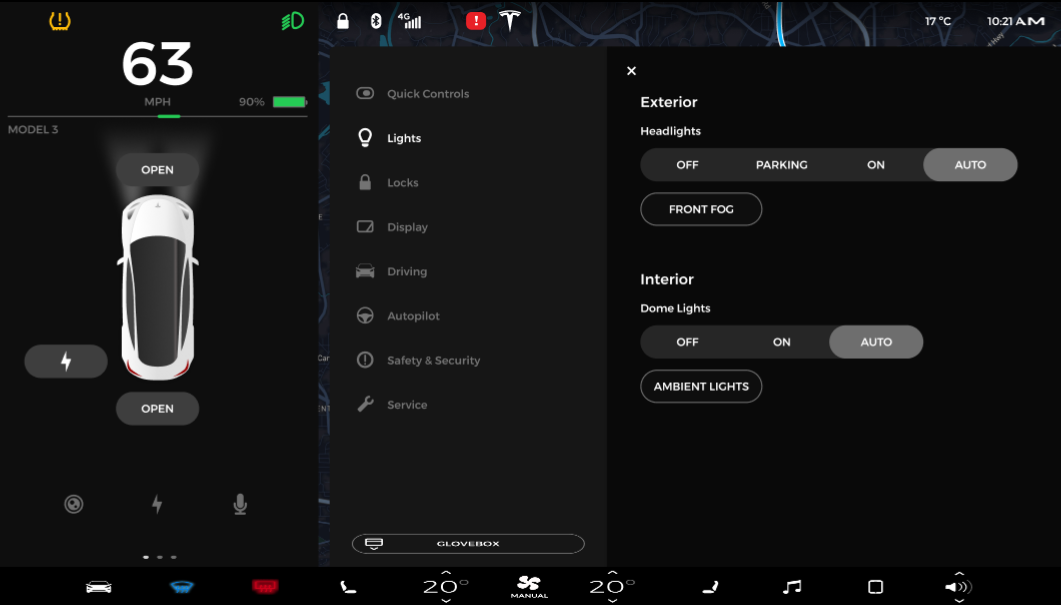Tap the MANUAL fan control
Image resolution: width=1061 pixels, height=605 pixels.
[528, 586]
